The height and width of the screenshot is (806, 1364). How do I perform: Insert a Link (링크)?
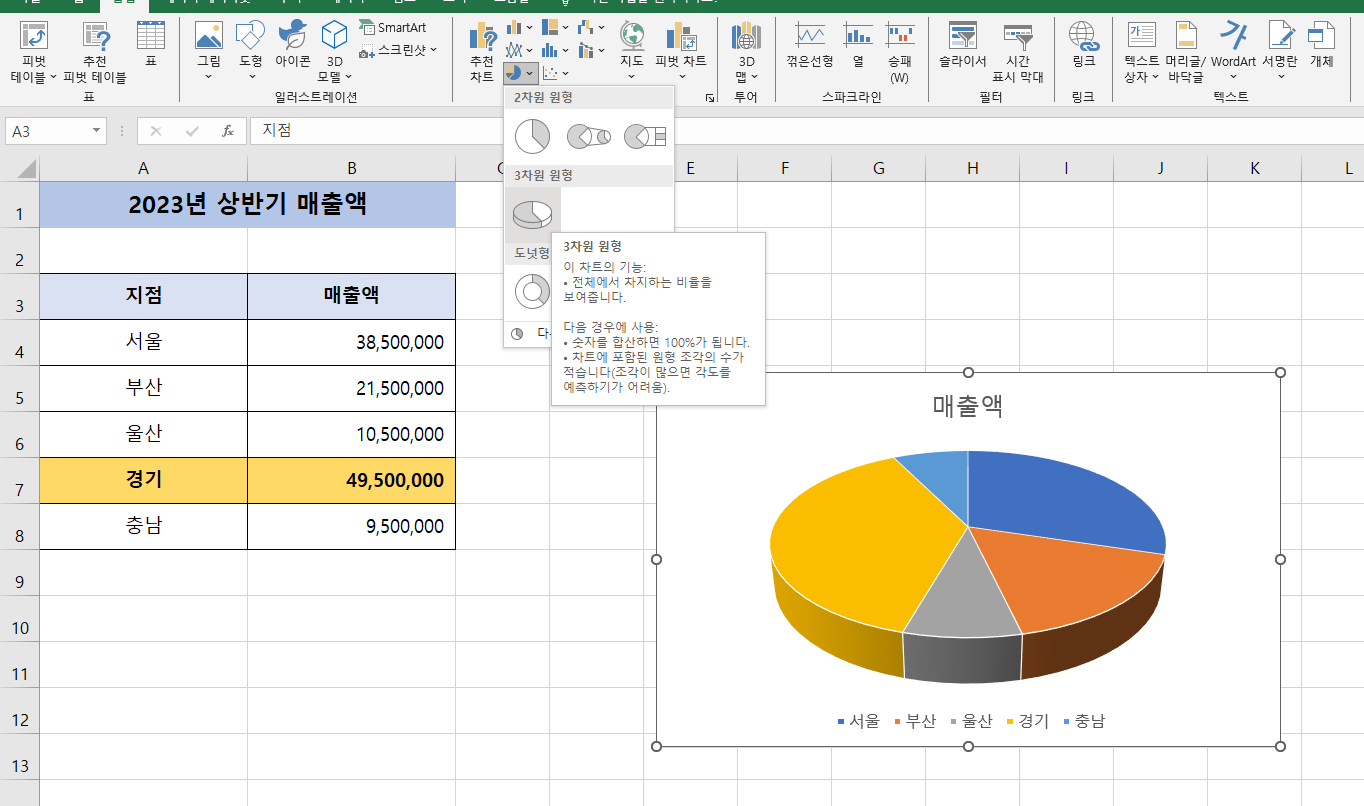pos(1083,44)
